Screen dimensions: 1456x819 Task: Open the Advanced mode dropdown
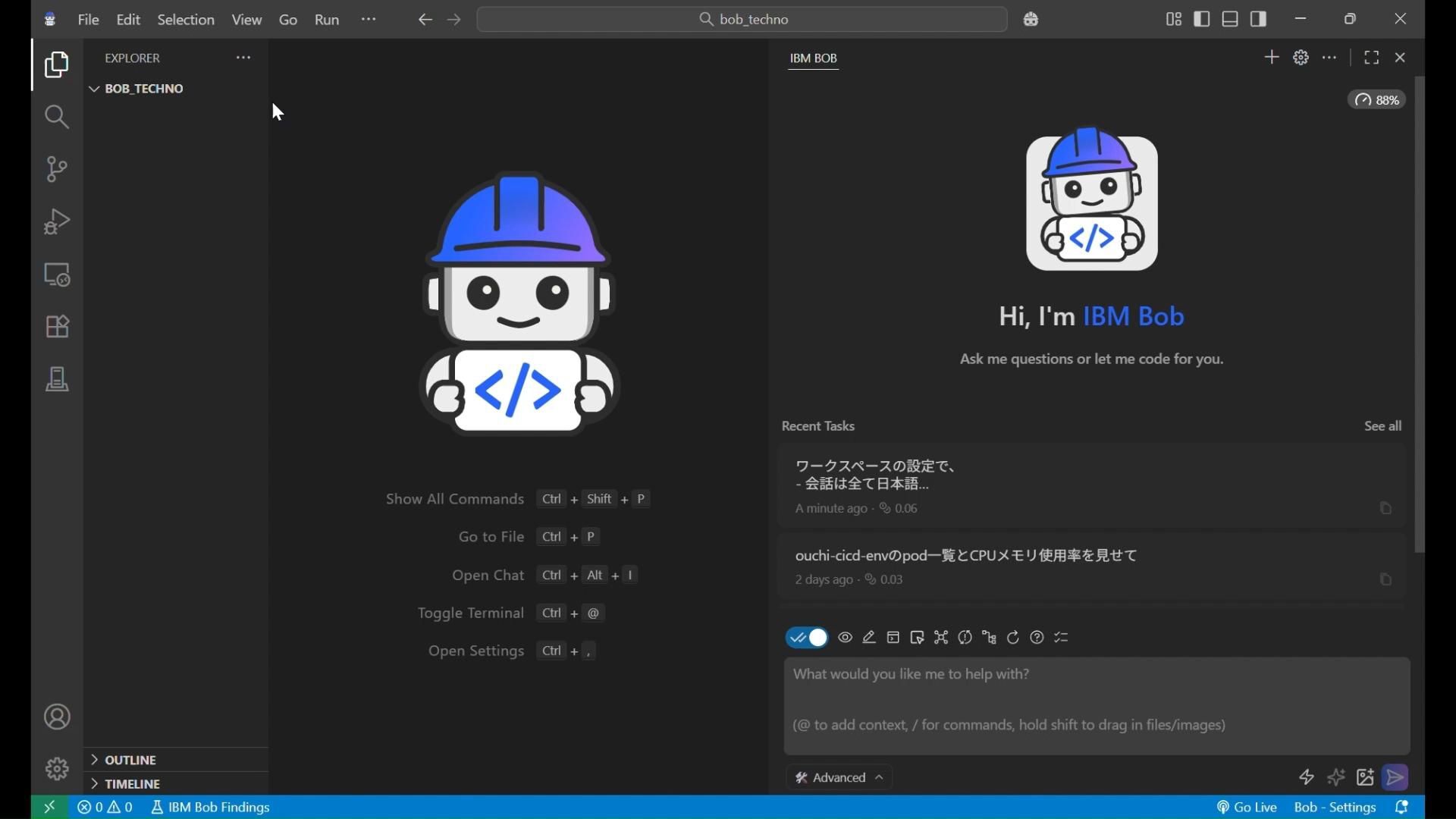(x=839, y=777)
